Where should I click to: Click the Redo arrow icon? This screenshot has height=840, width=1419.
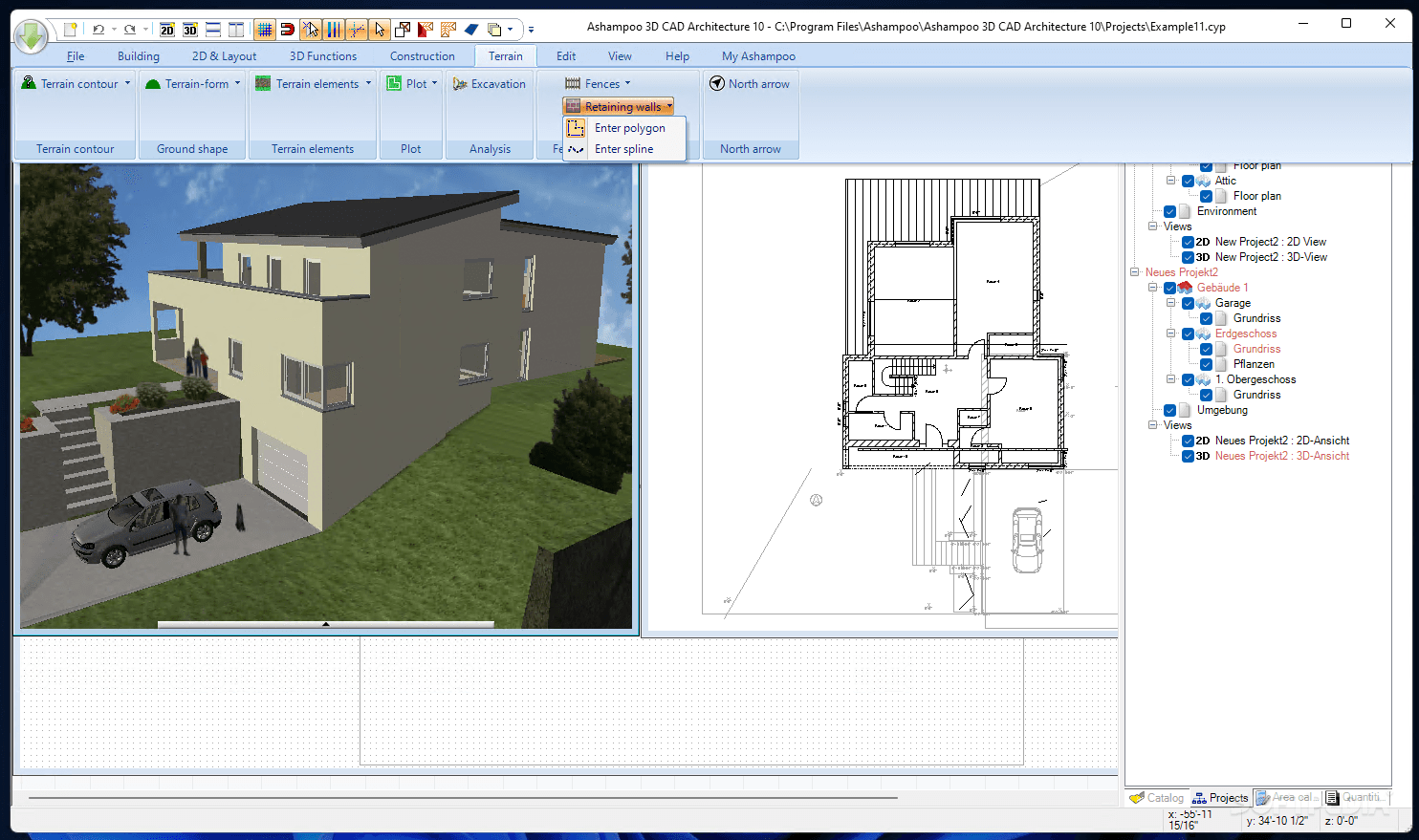tap(130, 30)
